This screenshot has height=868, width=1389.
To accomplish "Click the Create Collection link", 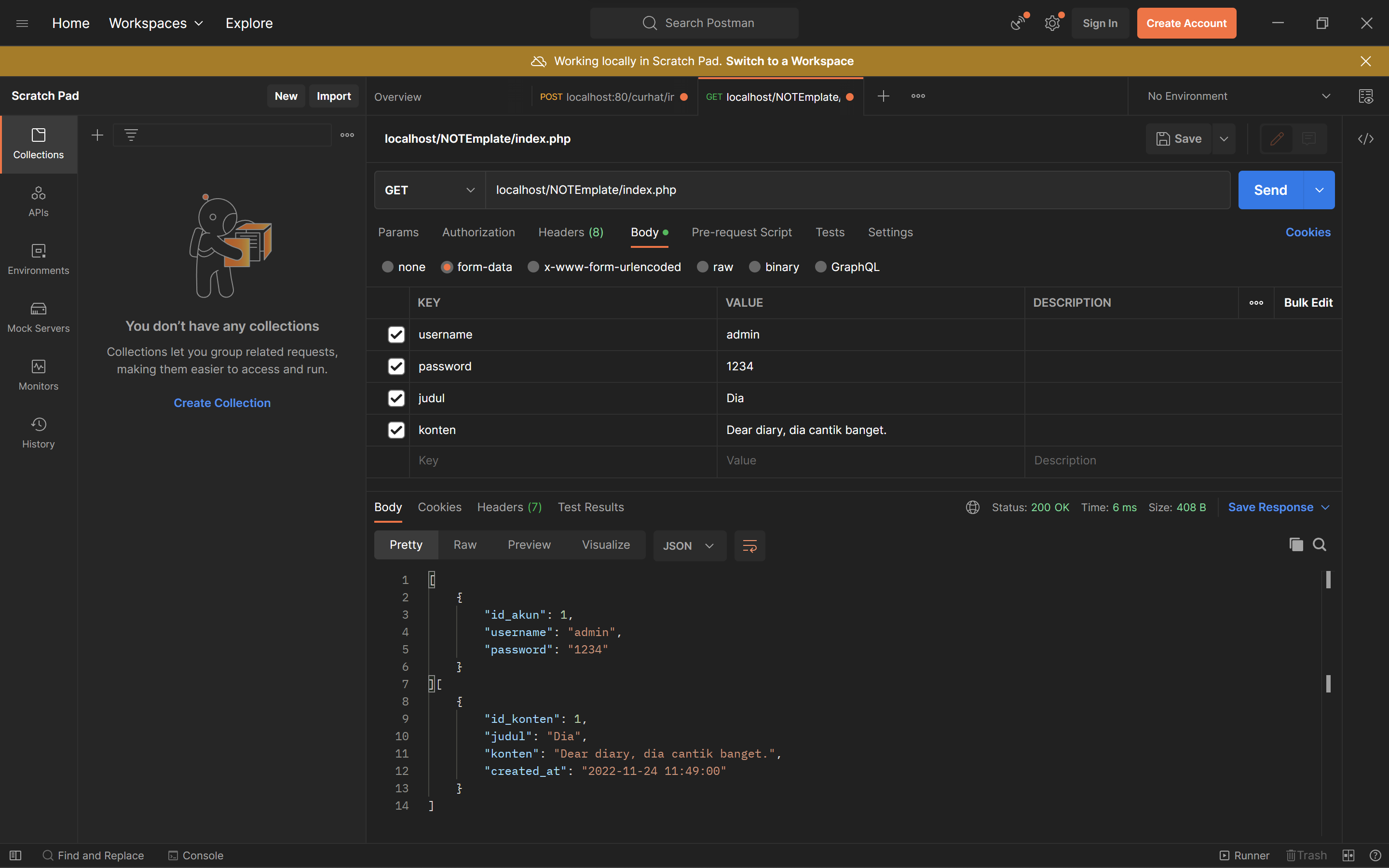I will 222,403.
